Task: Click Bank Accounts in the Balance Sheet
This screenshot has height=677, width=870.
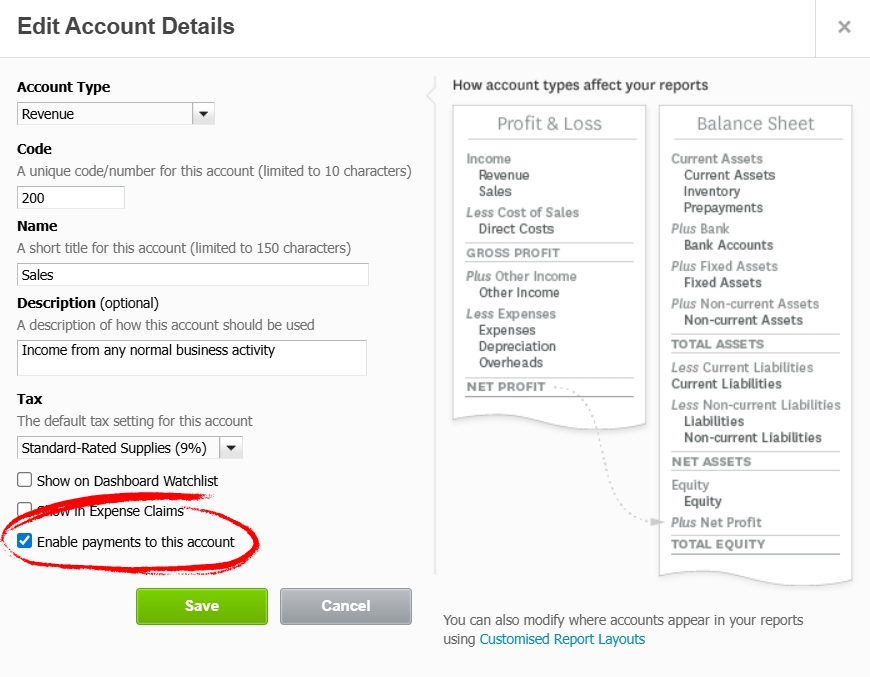Action: coord(728,245)
